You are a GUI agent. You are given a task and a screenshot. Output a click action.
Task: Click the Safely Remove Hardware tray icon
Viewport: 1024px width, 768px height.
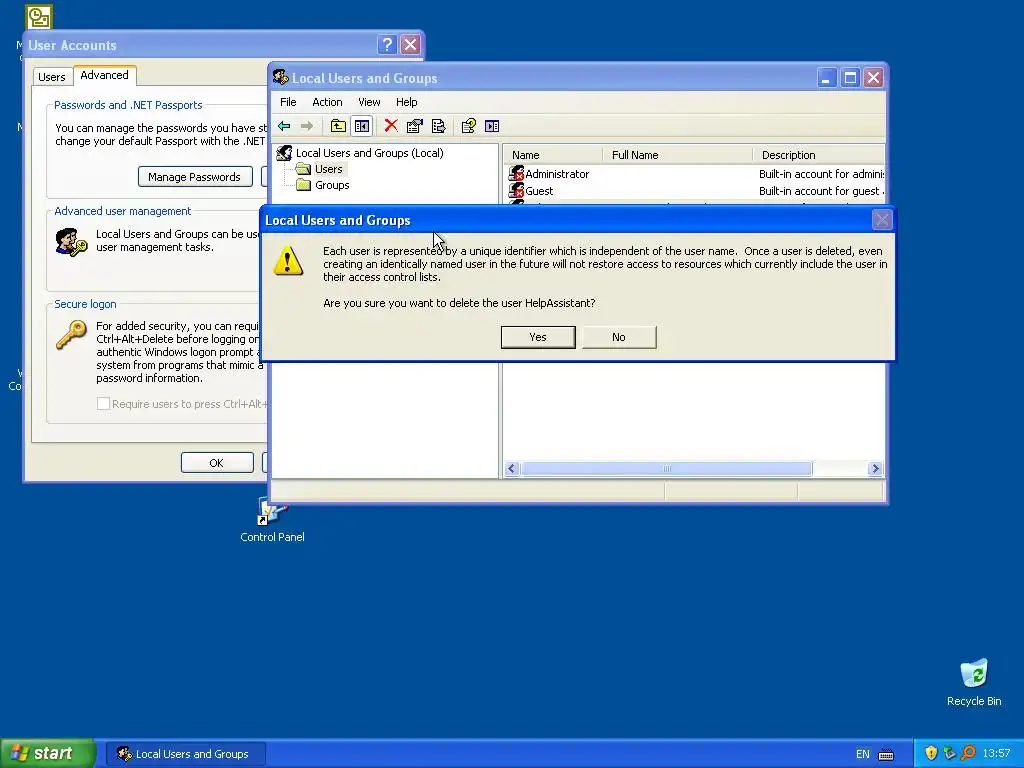pyautogui.click(x=949, y=753)
